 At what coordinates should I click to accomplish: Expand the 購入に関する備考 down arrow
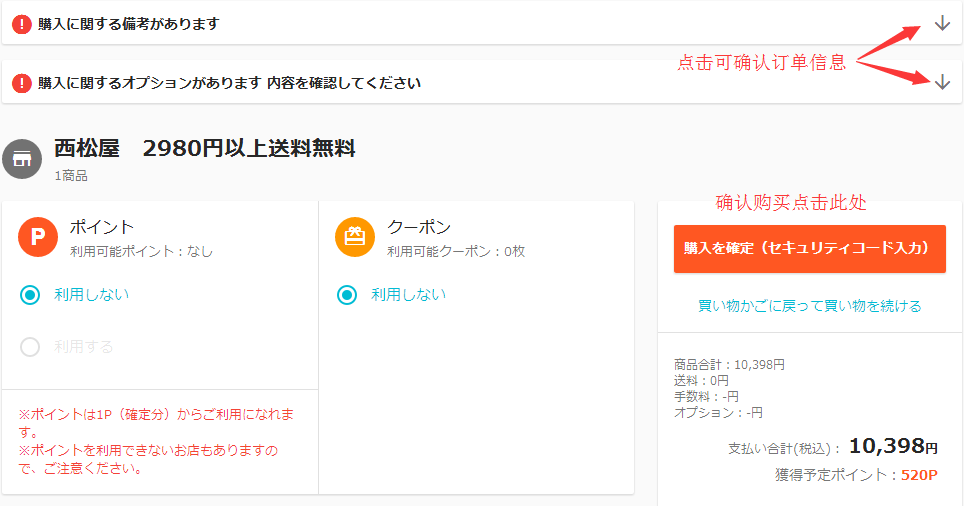(942, 24)
